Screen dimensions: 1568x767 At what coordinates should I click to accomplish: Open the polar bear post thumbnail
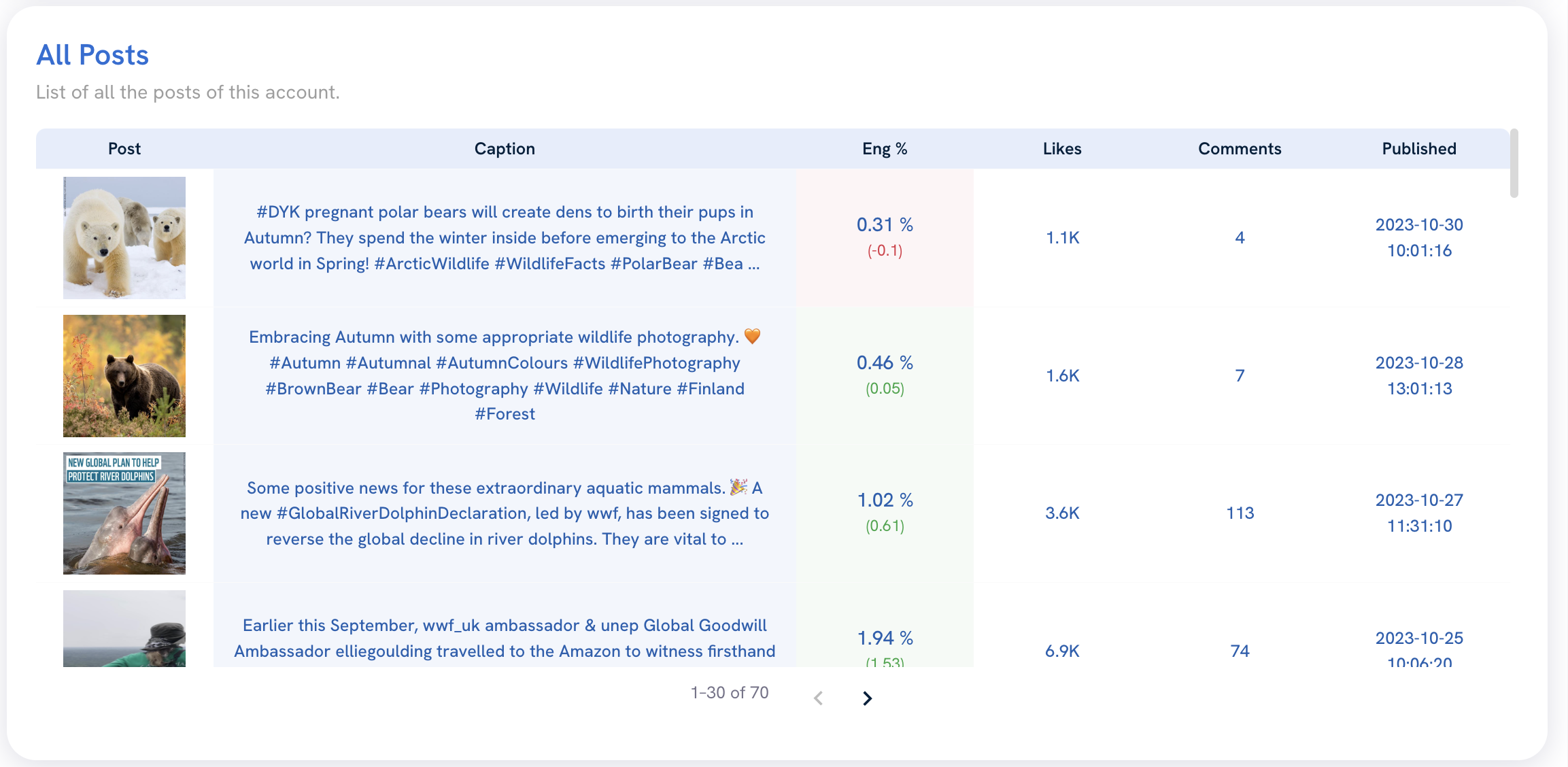pyautogui.click(x=124, y=238)
